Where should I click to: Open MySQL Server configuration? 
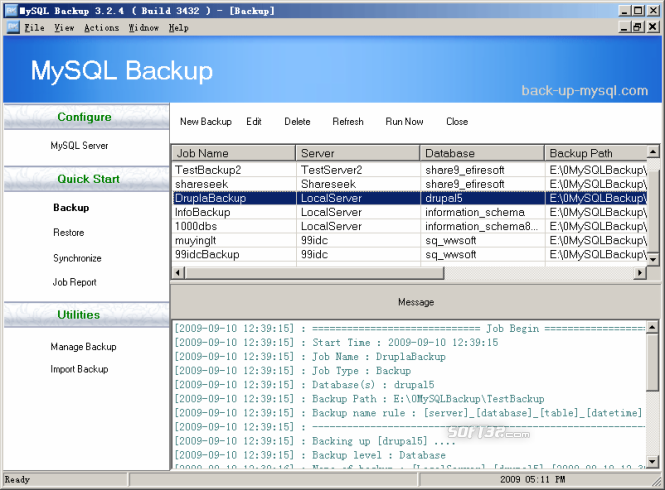[79, 146]
